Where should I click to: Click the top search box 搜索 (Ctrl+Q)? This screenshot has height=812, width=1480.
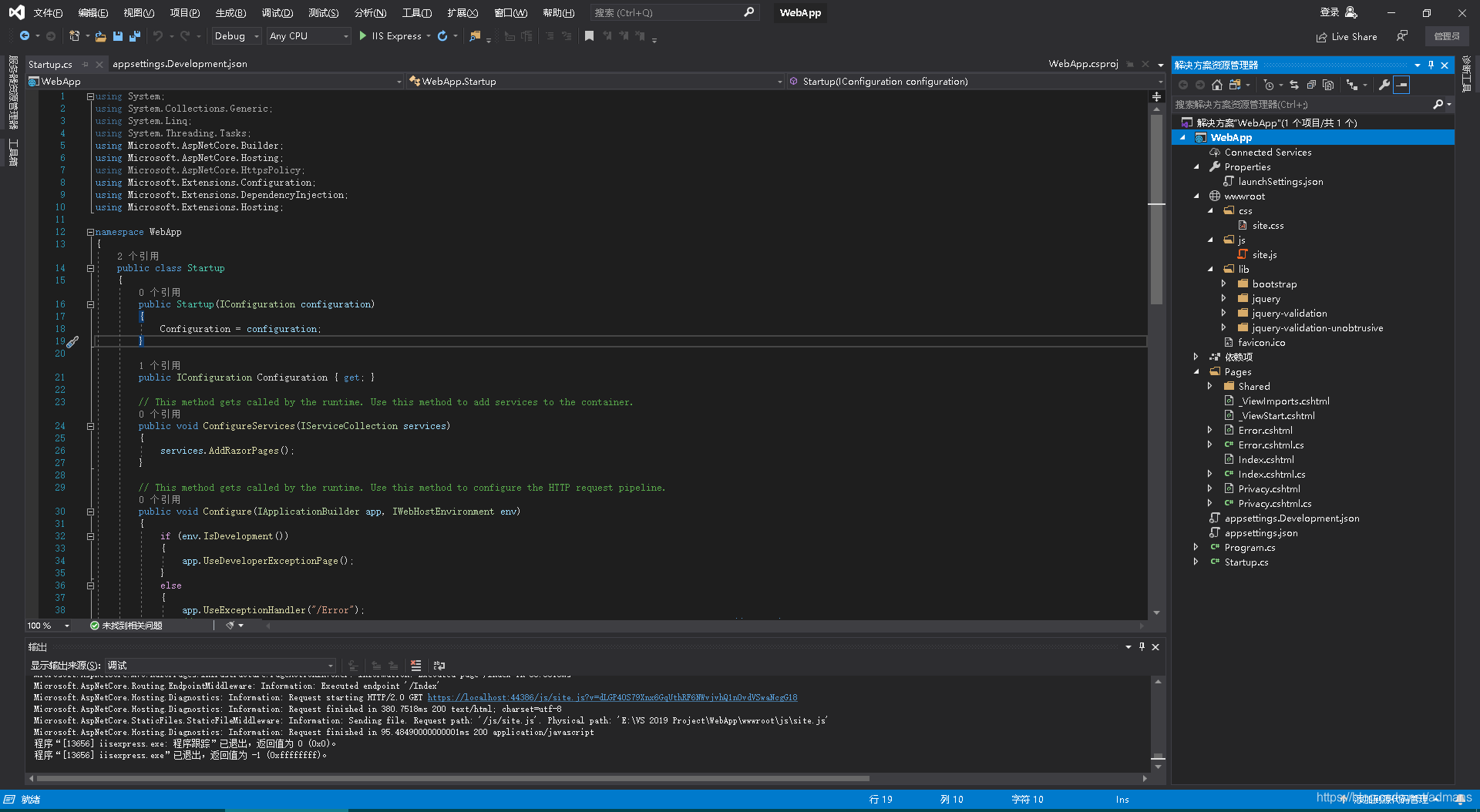[x=674, y=12]
